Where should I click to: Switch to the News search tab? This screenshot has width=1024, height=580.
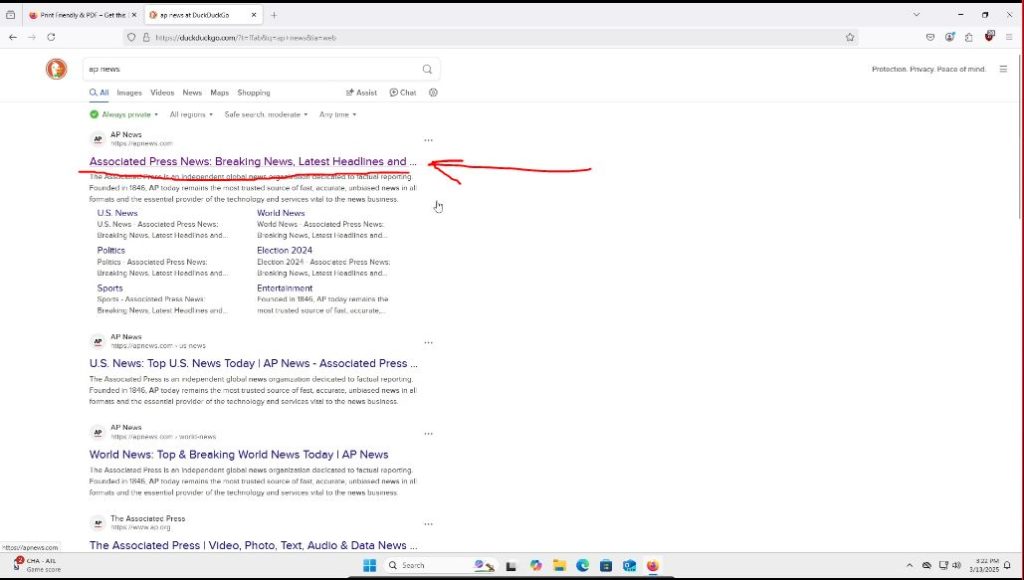pos(192,93)
